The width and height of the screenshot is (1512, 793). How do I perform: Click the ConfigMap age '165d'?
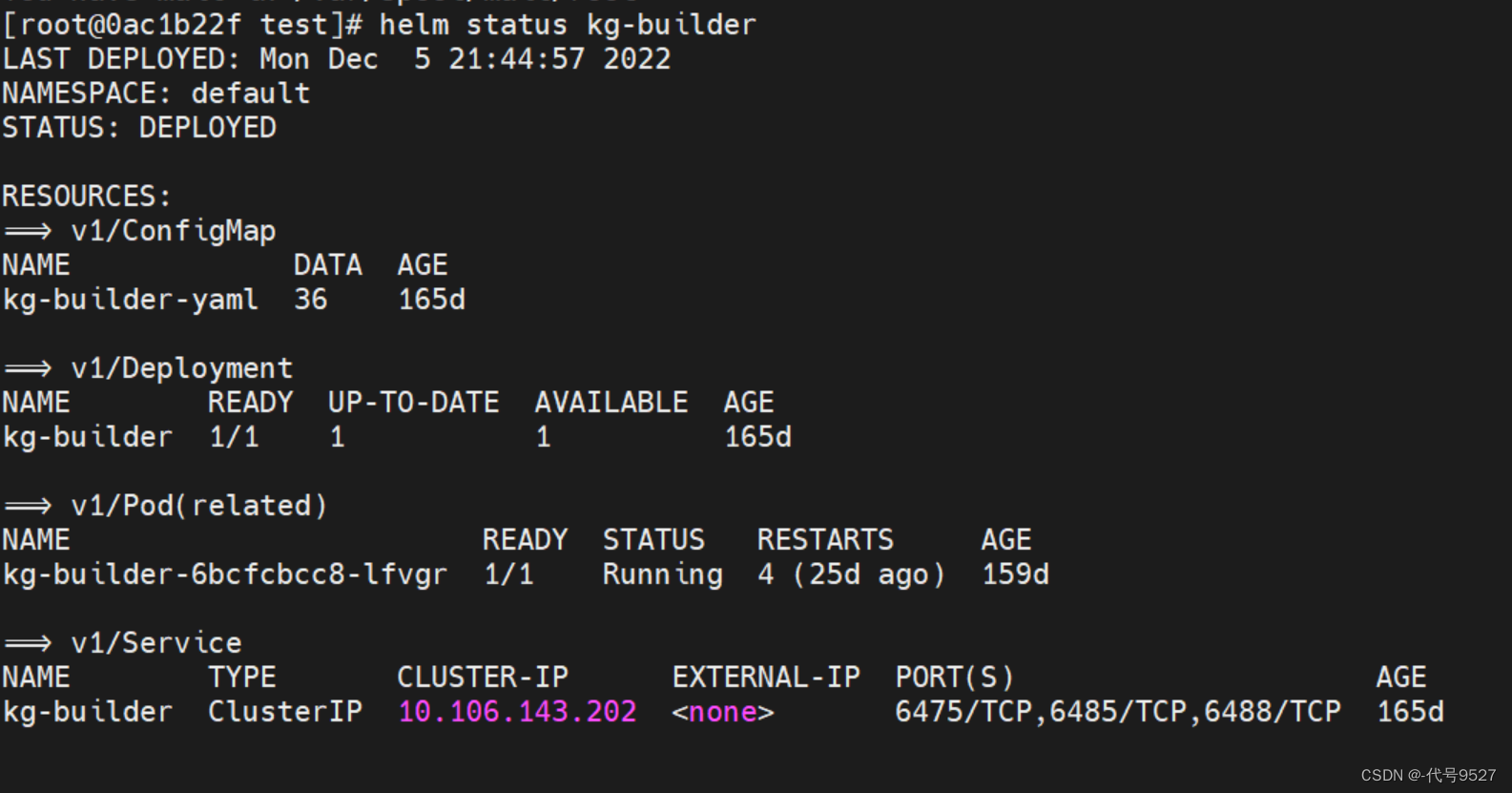432,300
